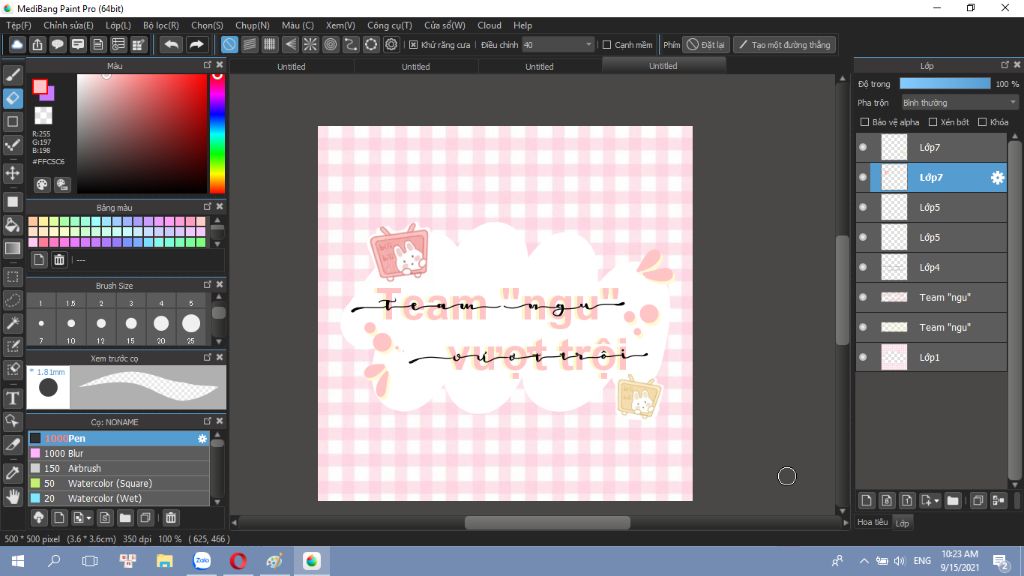Click the transparent color swatch
This screenshot has width=1024, height=576.
[x=43, y=116]
